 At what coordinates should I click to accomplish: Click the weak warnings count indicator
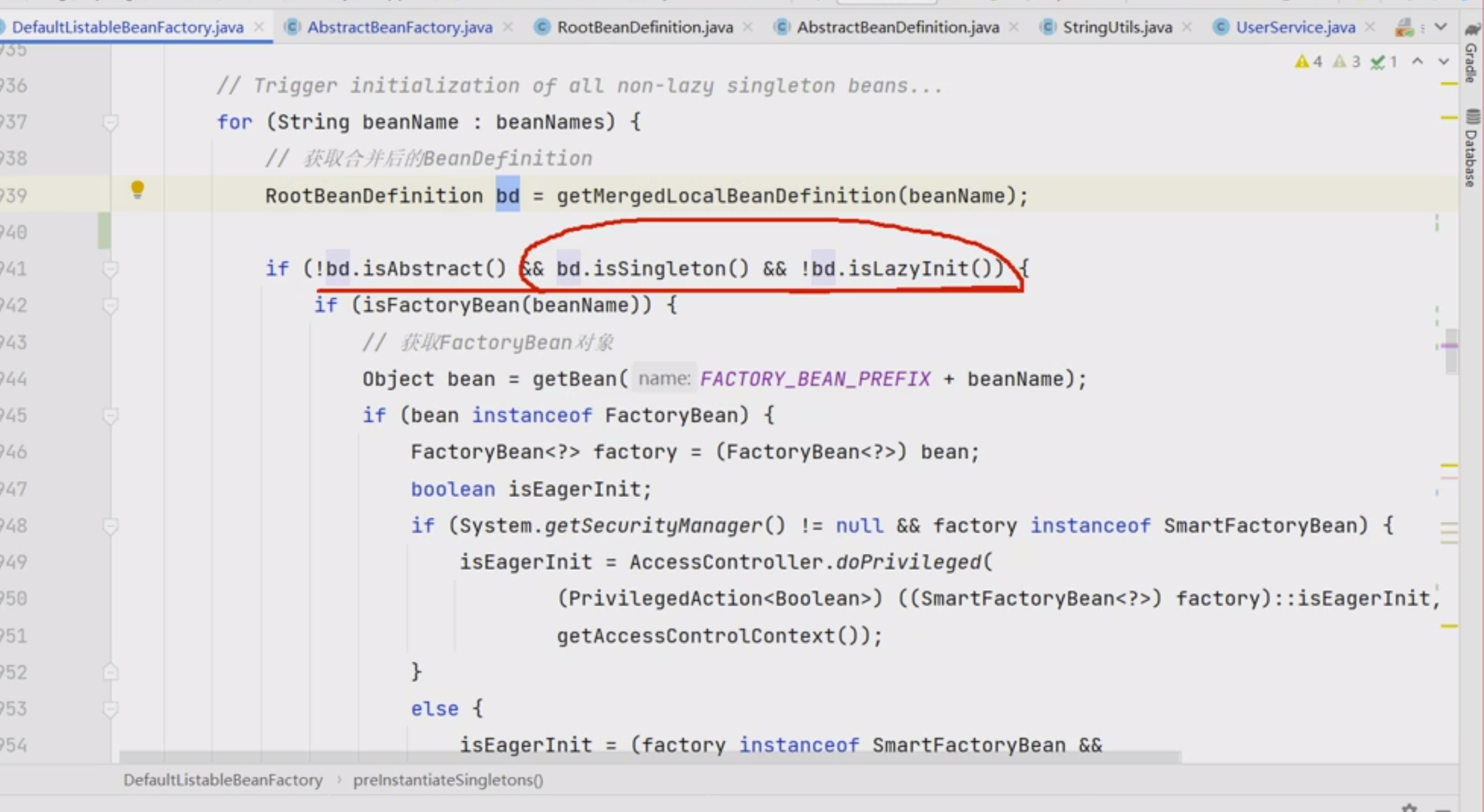coord(1346,62)
